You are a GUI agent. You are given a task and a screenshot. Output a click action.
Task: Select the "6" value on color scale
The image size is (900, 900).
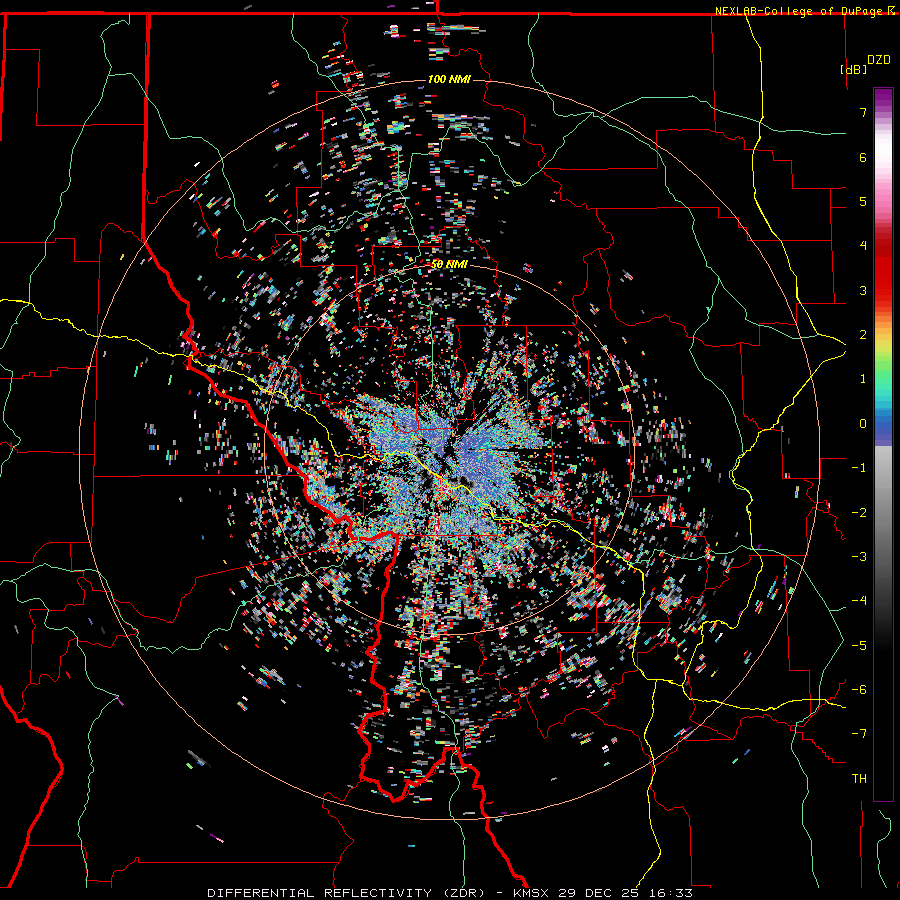point(863,157)
